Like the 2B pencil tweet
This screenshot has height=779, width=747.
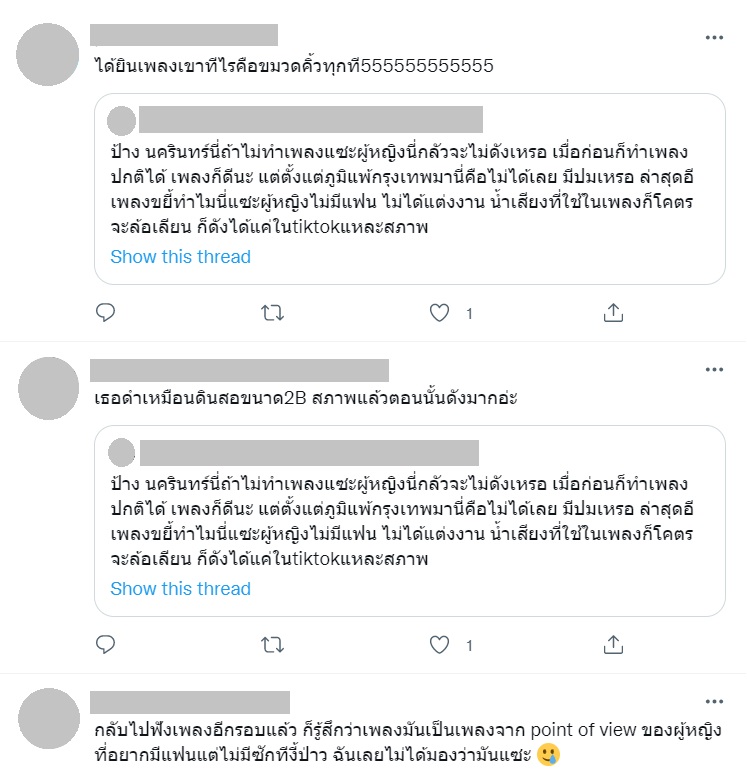tap(439, 645)
